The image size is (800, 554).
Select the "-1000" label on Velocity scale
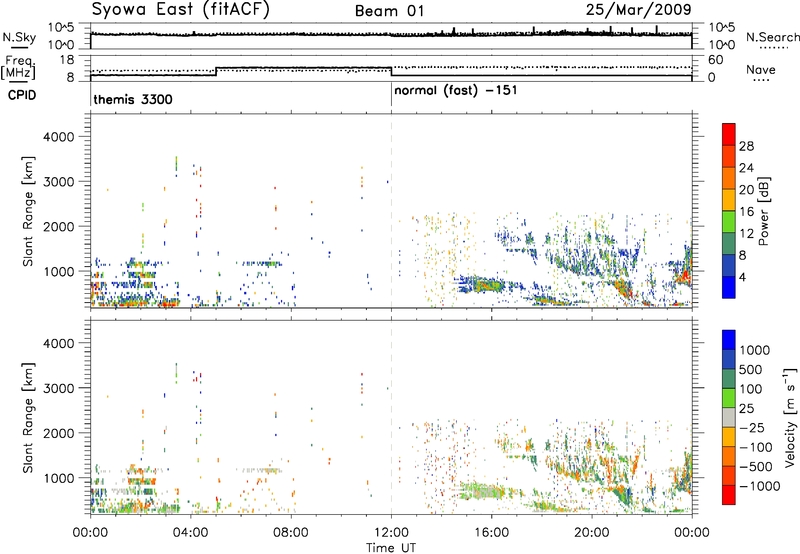click(x=759, y=486)
